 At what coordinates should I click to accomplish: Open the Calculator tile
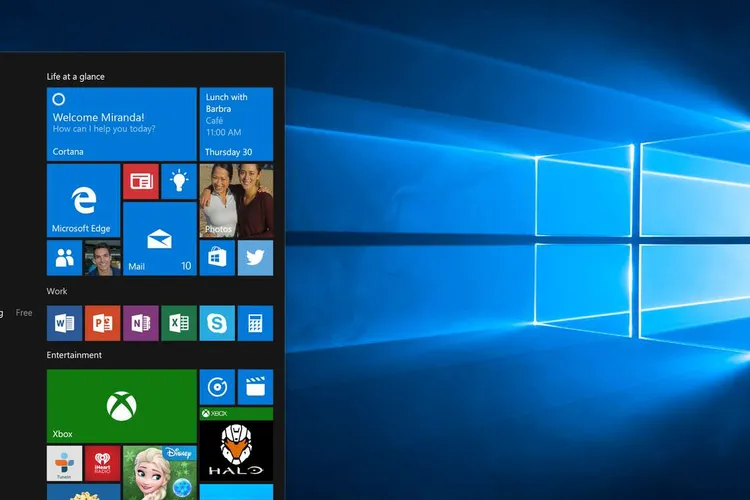pos(255,323)
